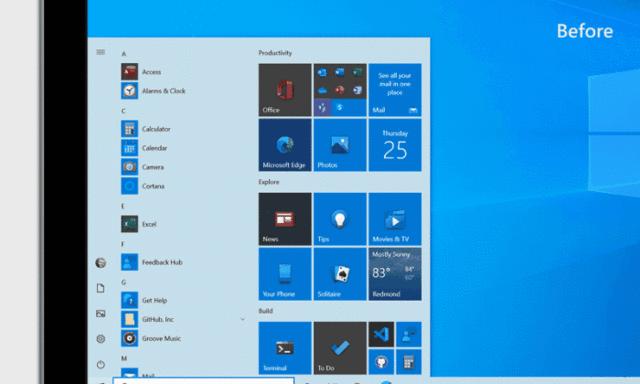Open the user account picture
This screenshot has height=384, width=640.
click(101, 262)
